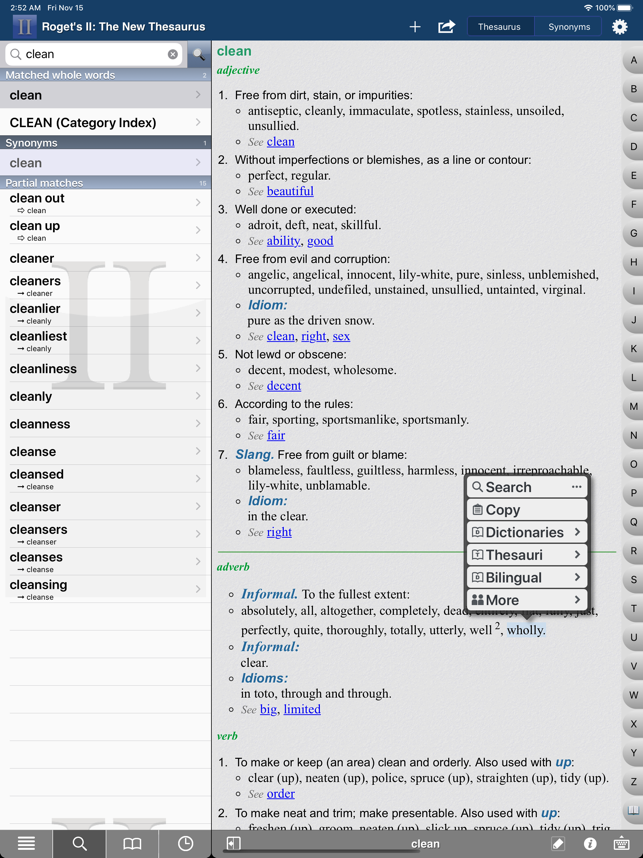Open the list menu icon at bottom left
The height and width of the screenshot is (858, 643).
pyautogui.click(x=26, y=844)
